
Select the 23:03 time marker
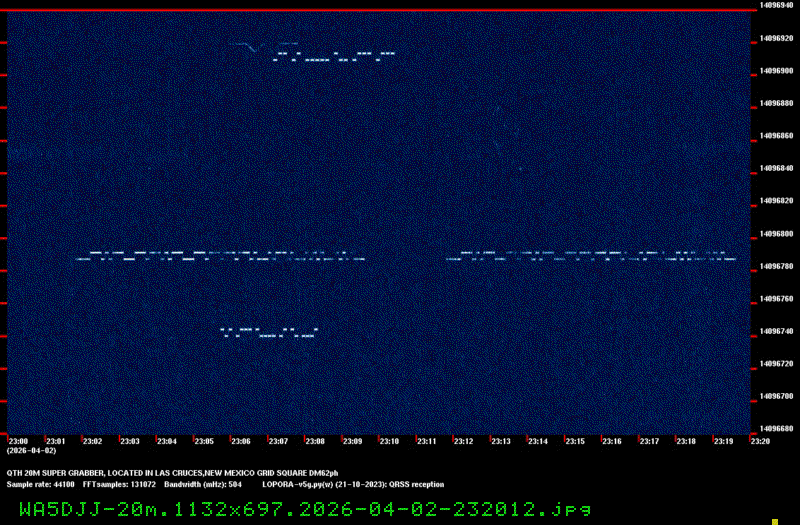(130, 441)
